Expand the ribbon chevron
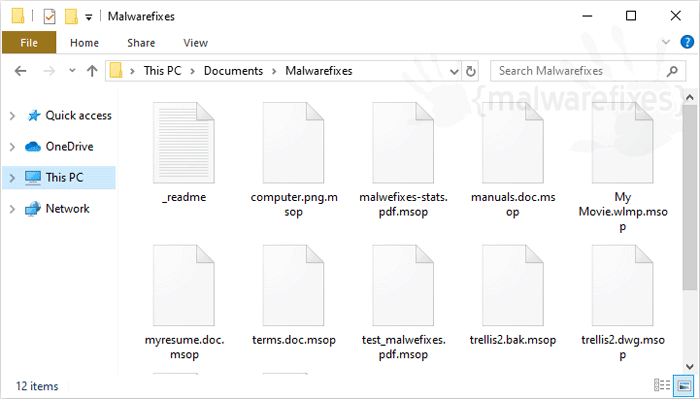This screenshot has height=399, width=700. [666, 42]
